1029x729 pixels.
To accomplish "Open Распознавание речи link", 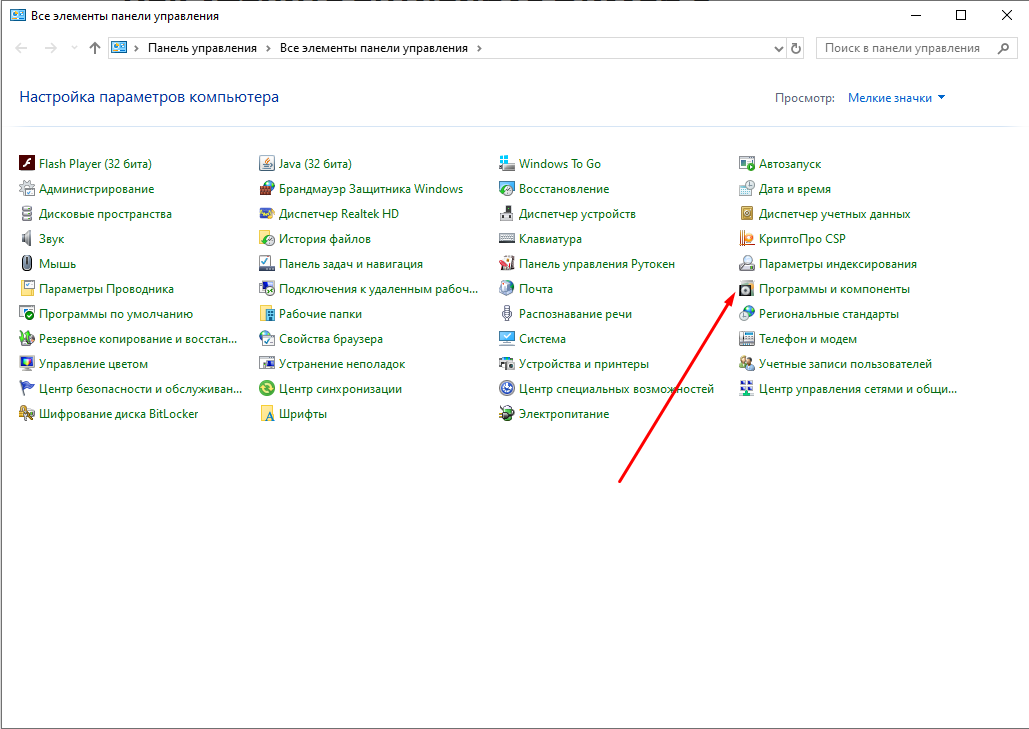I will pos(576,314).
